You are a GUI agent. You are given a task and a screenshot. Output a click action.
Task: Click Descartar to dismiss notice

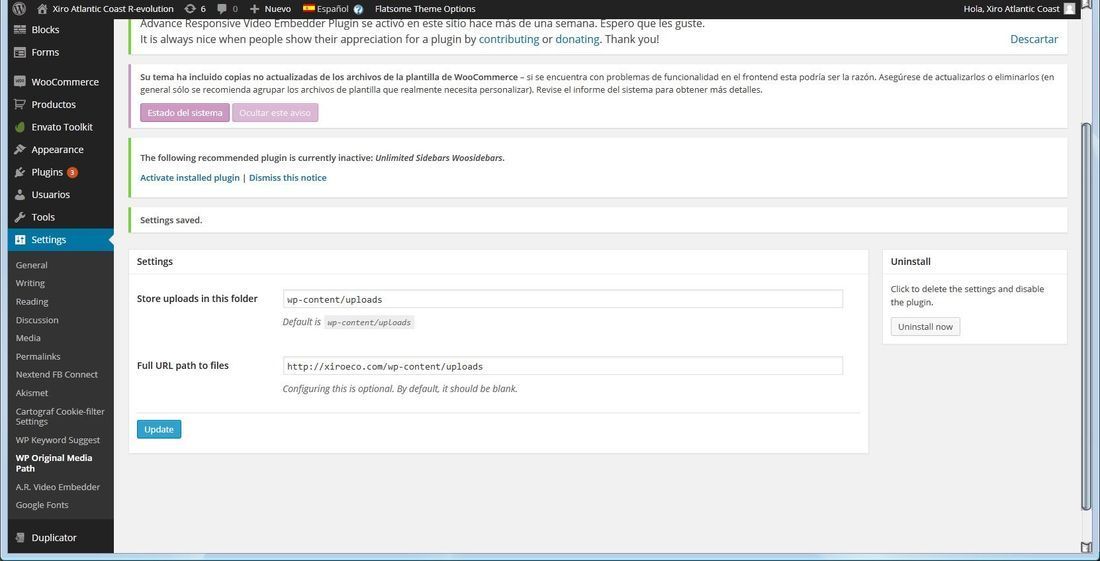coord(1034,39)
